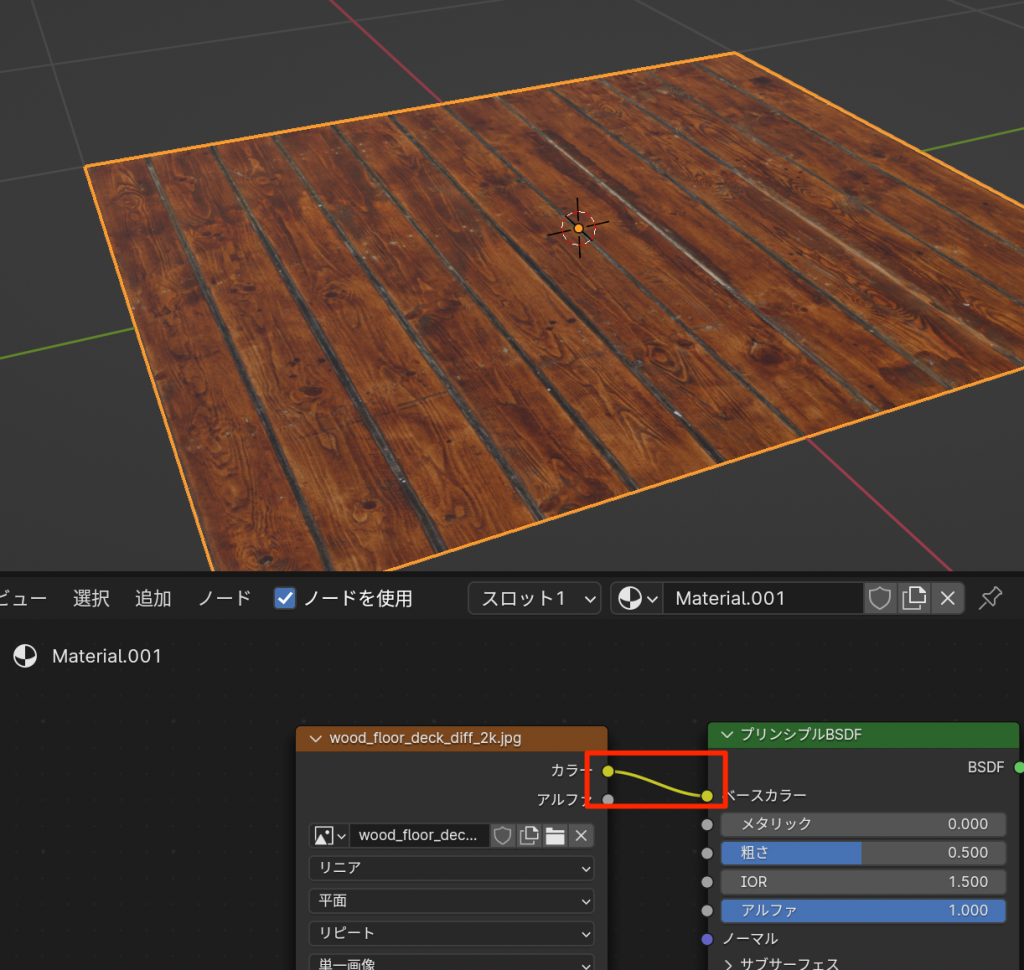
Task: Open image file with the folder icon
Action: click(555, 835)
